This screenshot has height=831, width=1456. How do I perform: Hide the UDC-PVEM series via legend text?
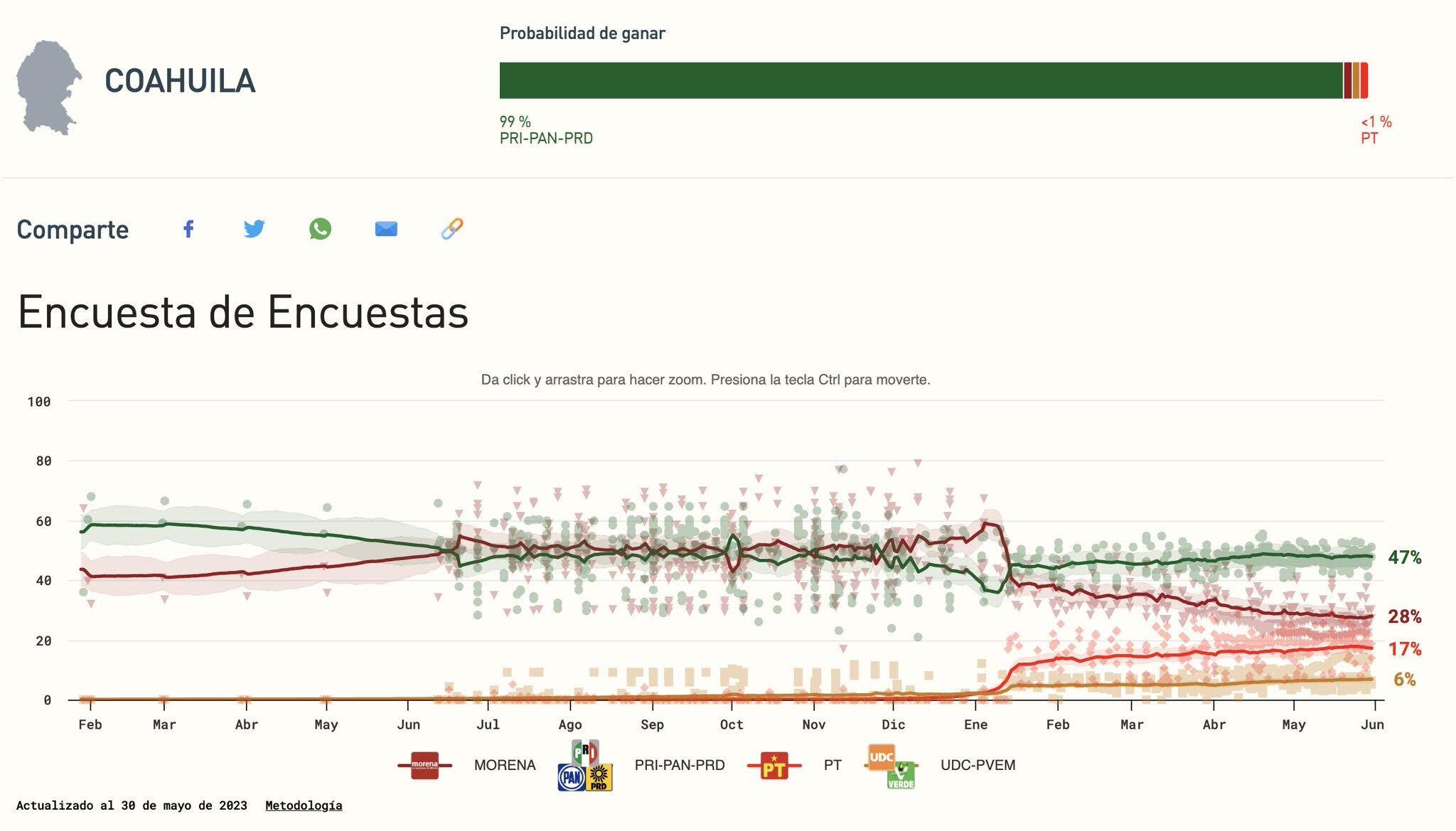tap(978, 766)
